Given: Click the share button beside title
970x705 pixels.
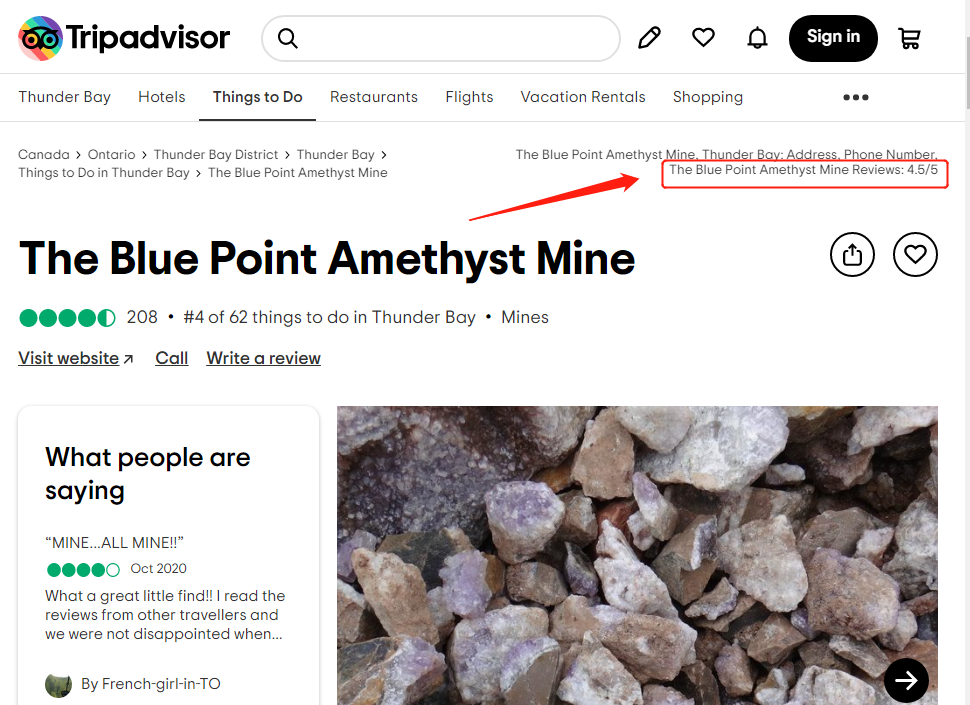Looking at the screenshot, I should tap(852, 254).
